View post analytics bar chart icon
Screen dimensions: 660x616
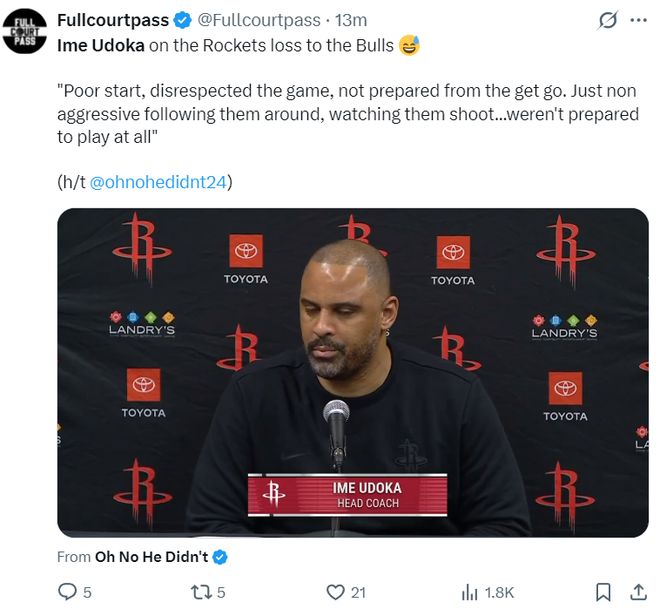point(470,592)
